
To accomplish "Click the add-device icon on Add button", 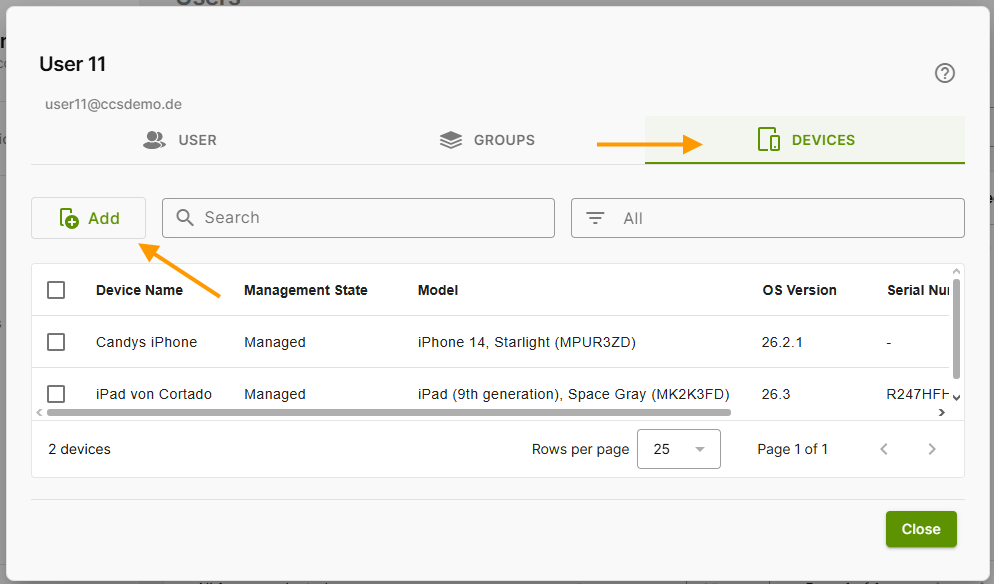I will pyautogui.click(x=69, y=218).
